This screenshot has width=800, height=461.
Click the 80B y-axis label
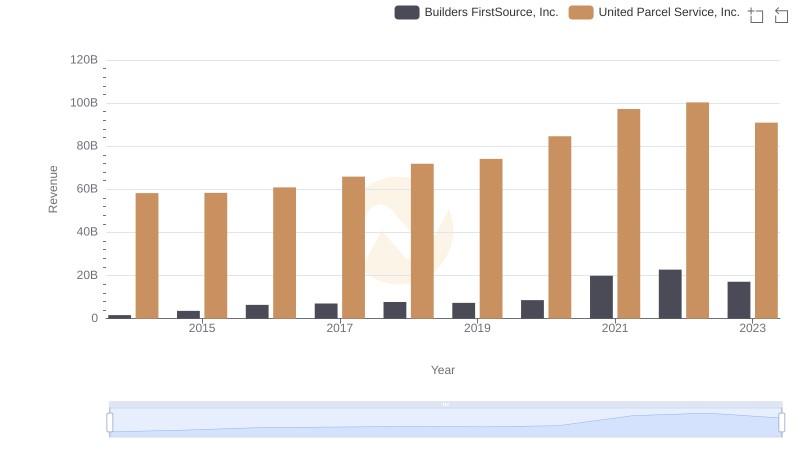click(87, 146)
